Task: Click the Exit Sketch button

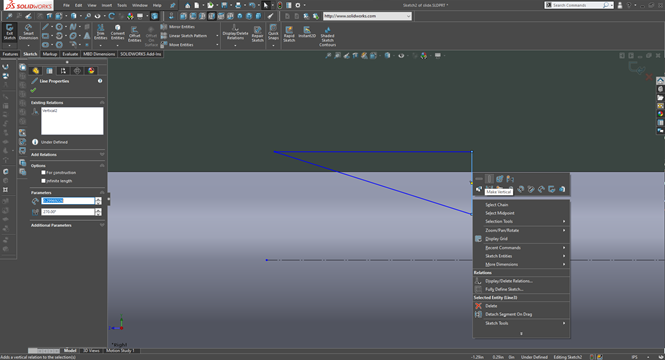Action: [9, 33]
